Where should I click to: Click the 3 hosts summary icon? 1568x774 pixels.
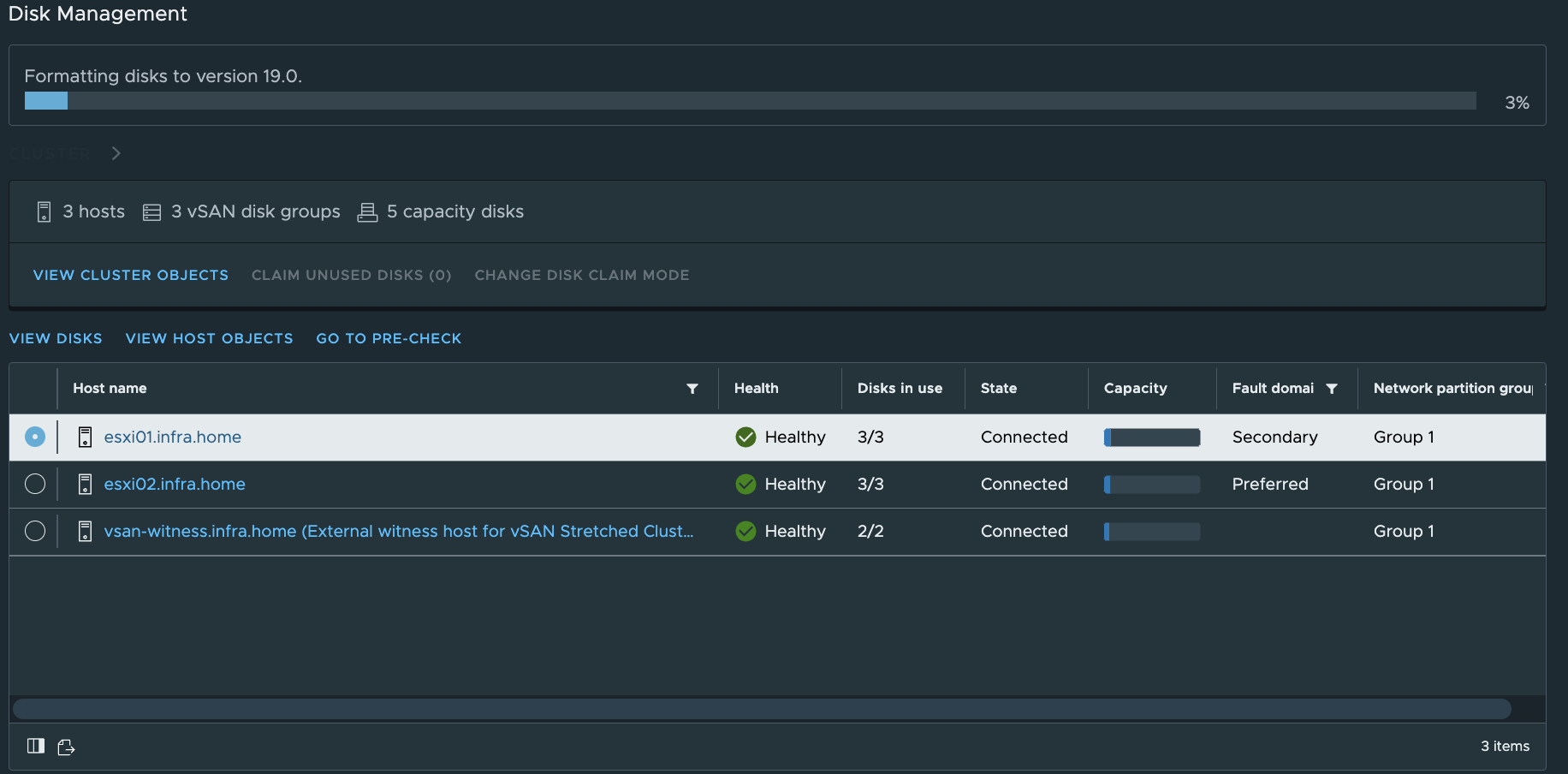point(44,211)
